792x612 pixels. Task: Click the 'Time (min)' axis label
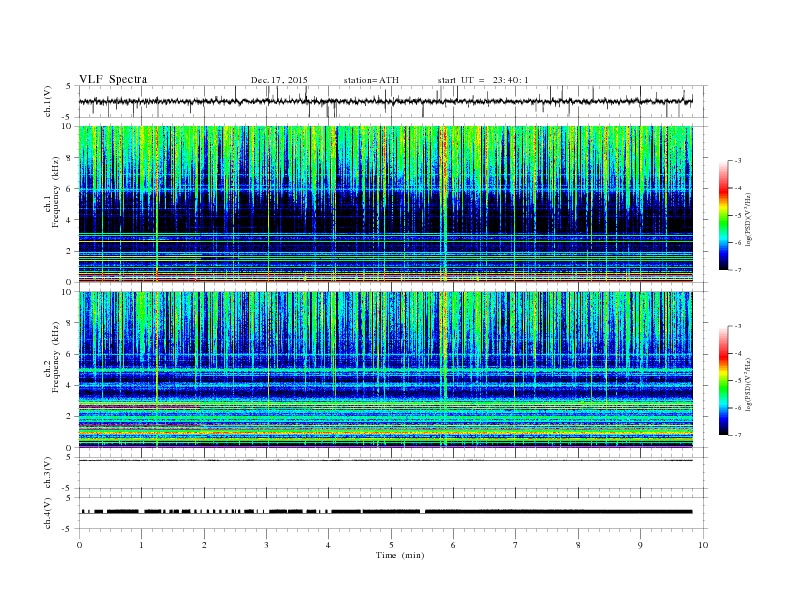pos(400,555)
